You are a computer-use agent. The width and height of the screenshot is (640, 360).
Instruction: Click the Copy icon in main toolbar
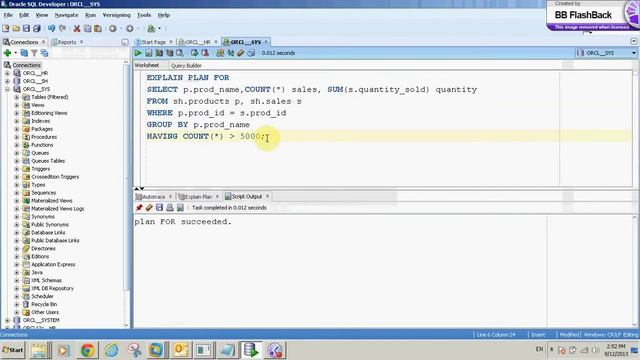coord(87,29)
